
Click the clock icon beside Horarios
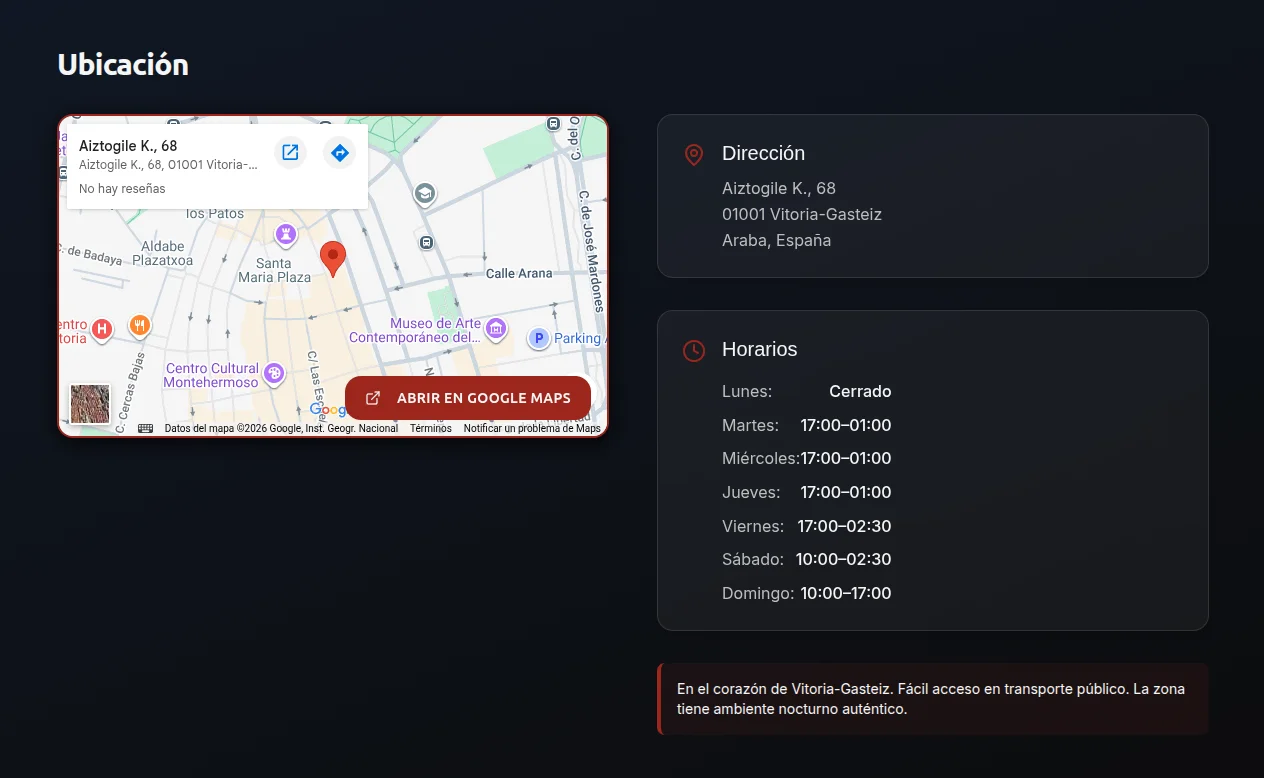693,351
